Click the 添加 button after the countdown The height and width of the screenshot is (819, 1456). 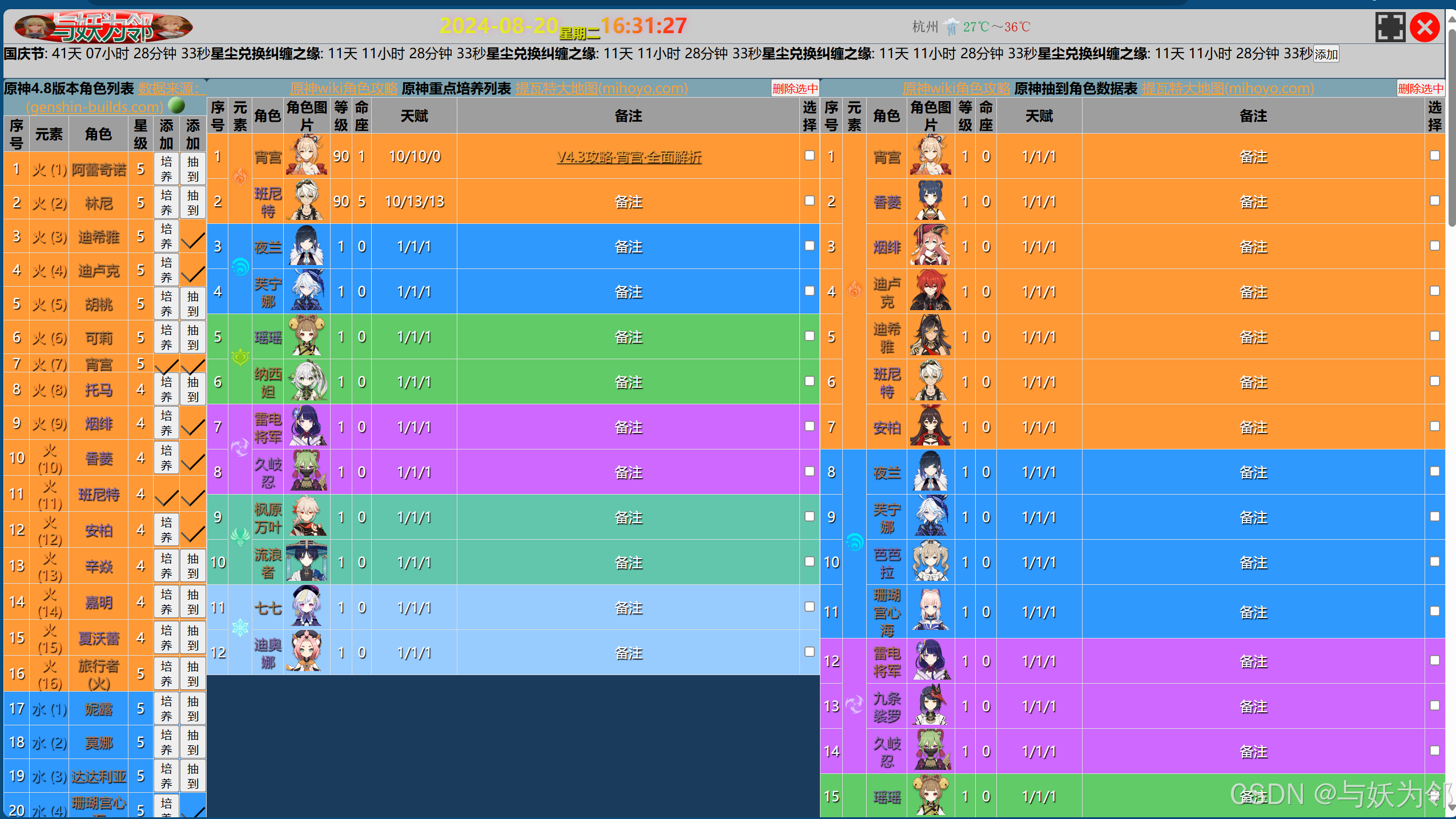pyautogui.click(x=1326, y=54)
